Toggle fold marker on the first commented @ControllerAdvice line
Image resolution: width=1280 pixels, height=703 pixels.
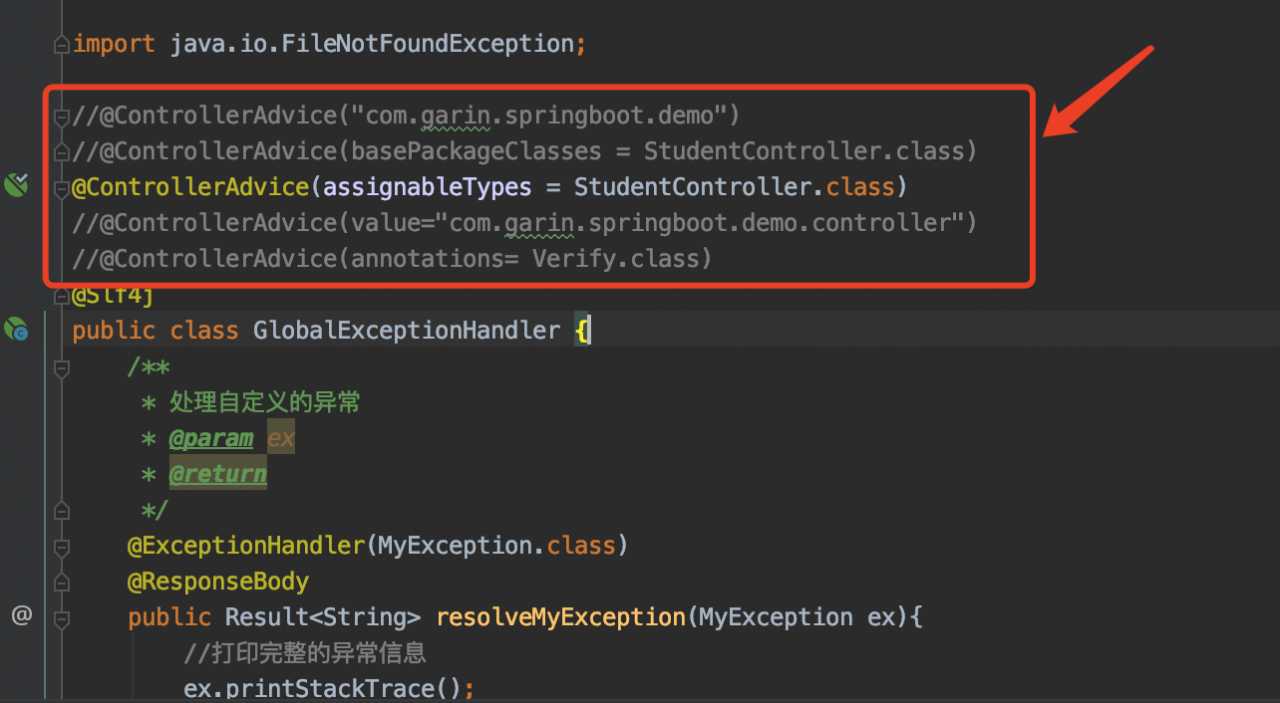pos(62,116)
